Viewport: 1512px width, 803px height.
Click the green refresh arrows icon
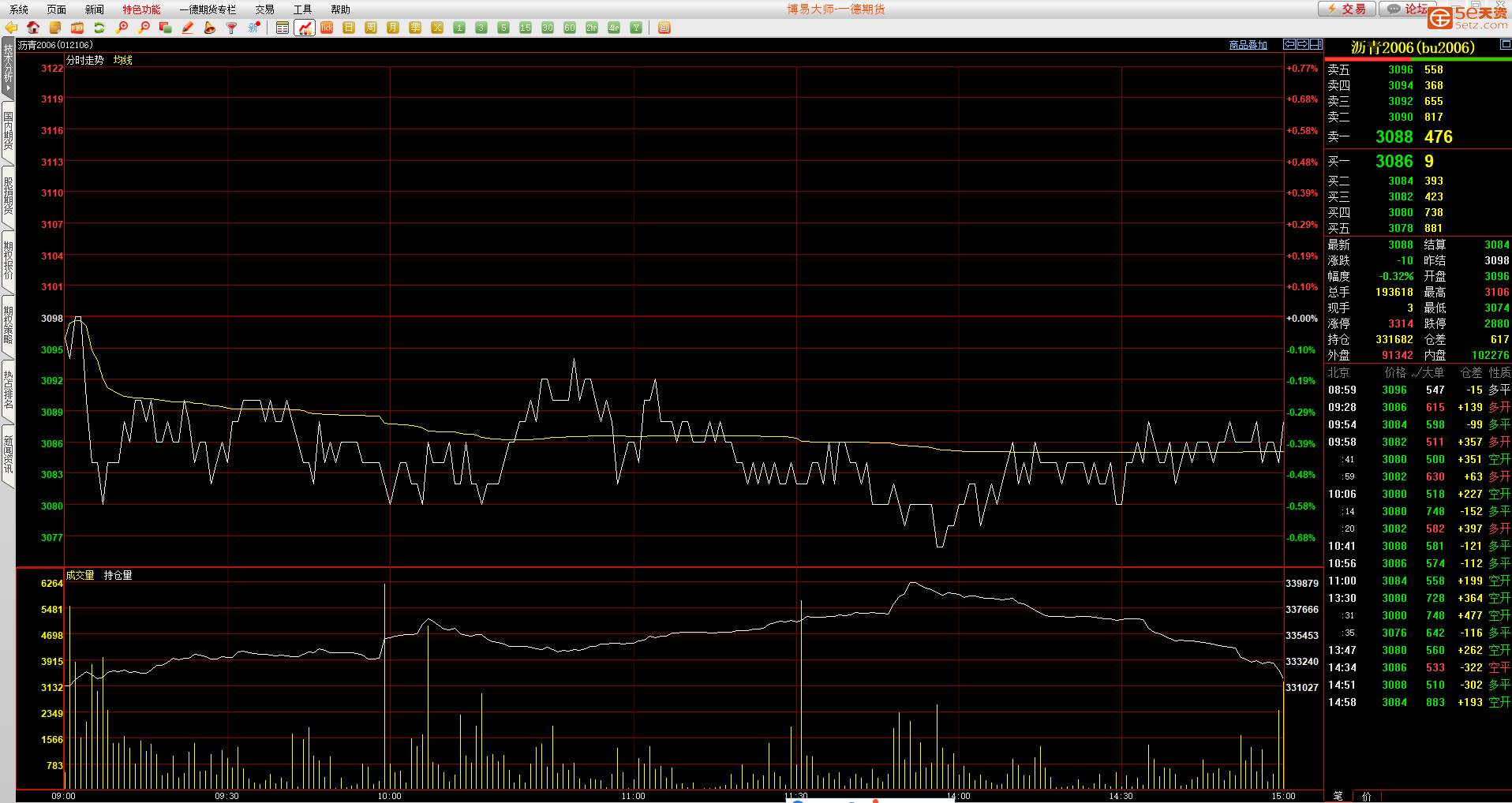99,28
